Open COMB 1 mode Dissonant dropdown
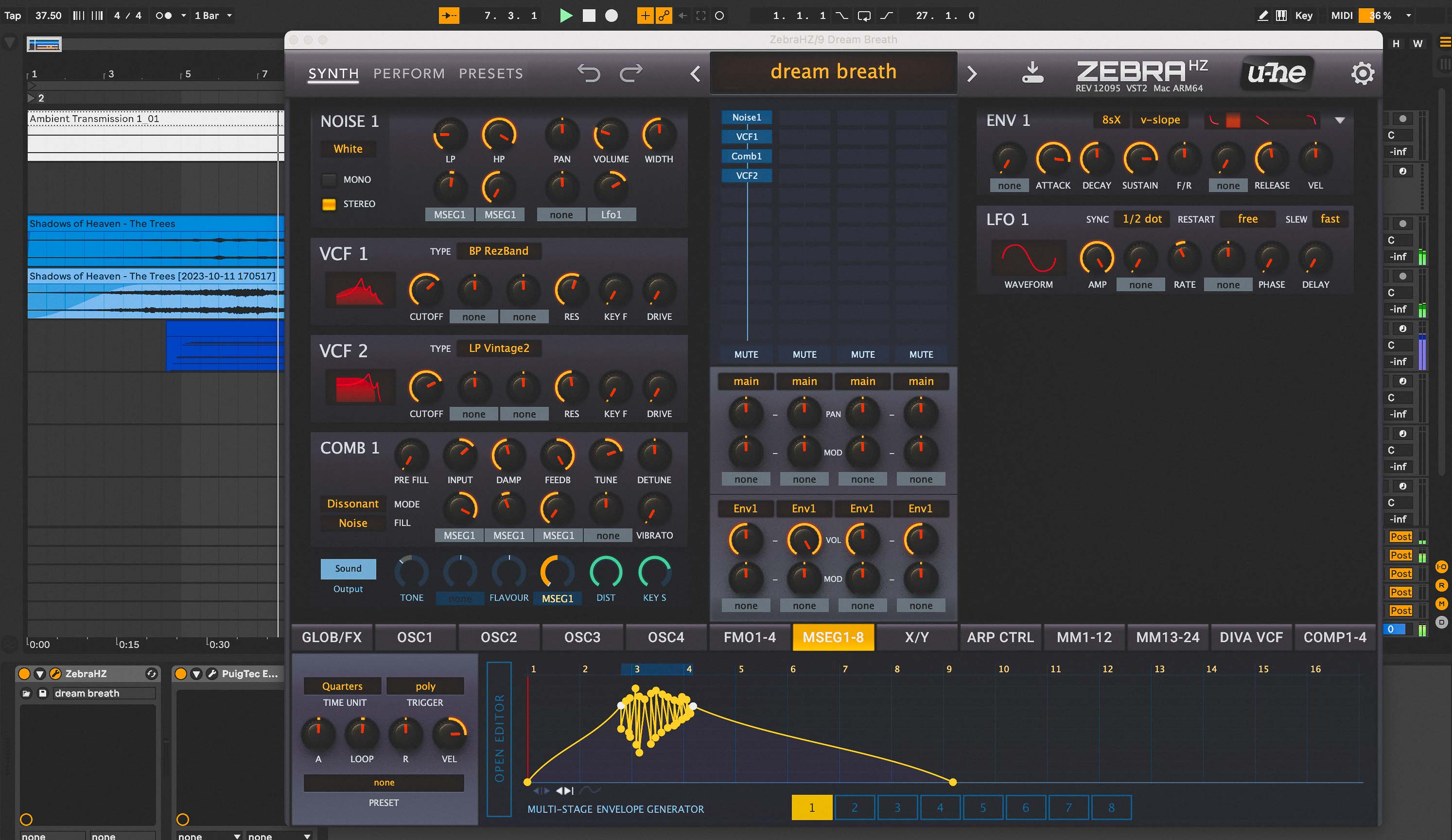Screen dimensions: 1452x840 352,504
